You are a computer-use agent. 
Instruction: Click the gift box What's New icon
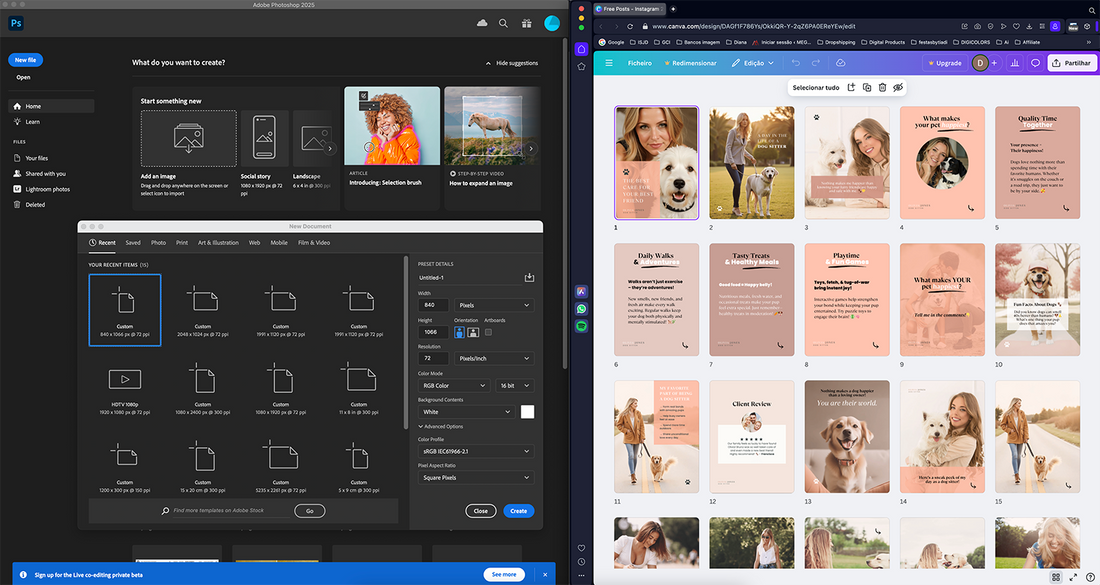tap(526, 23)
